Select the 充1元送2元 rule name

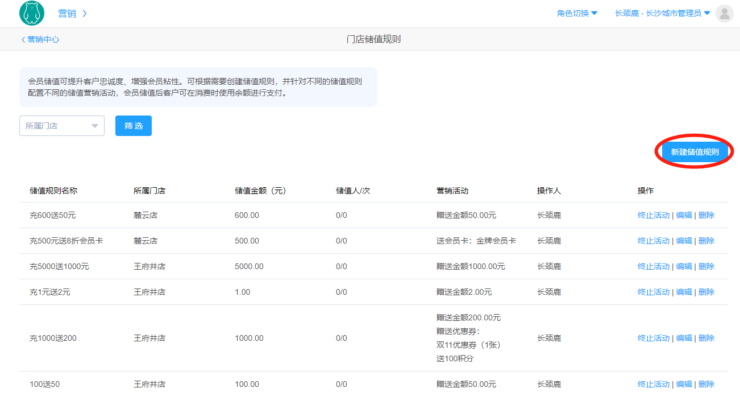click(50, 292)
